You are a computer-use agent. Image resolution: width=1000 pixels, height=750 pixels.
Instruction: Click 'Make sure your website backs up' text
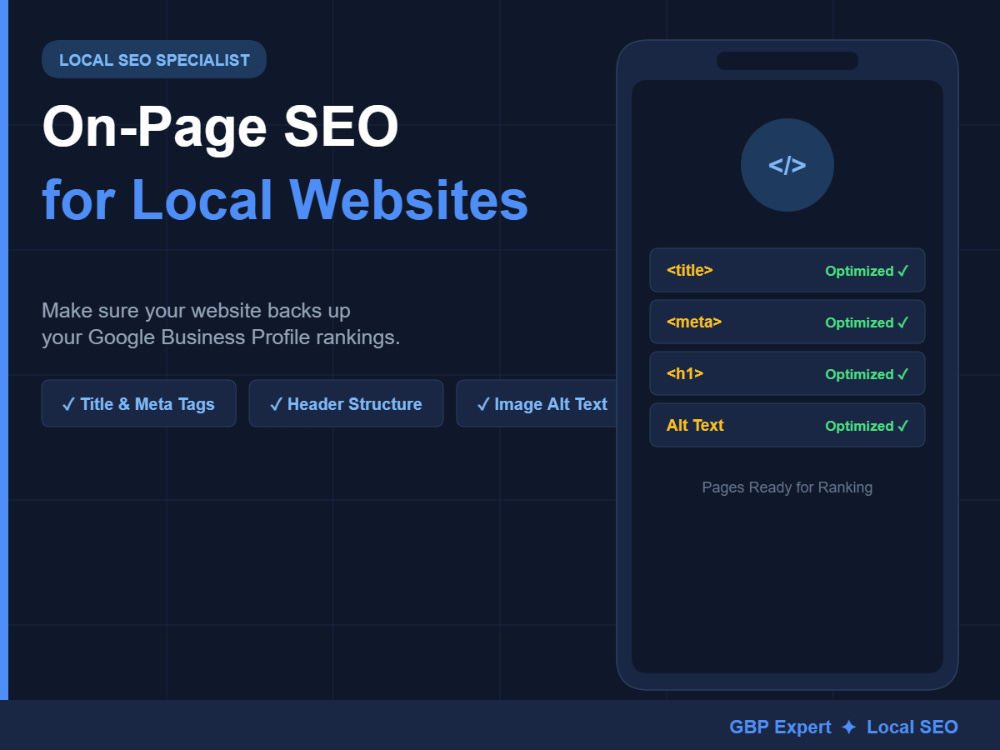tap(196, 311)
